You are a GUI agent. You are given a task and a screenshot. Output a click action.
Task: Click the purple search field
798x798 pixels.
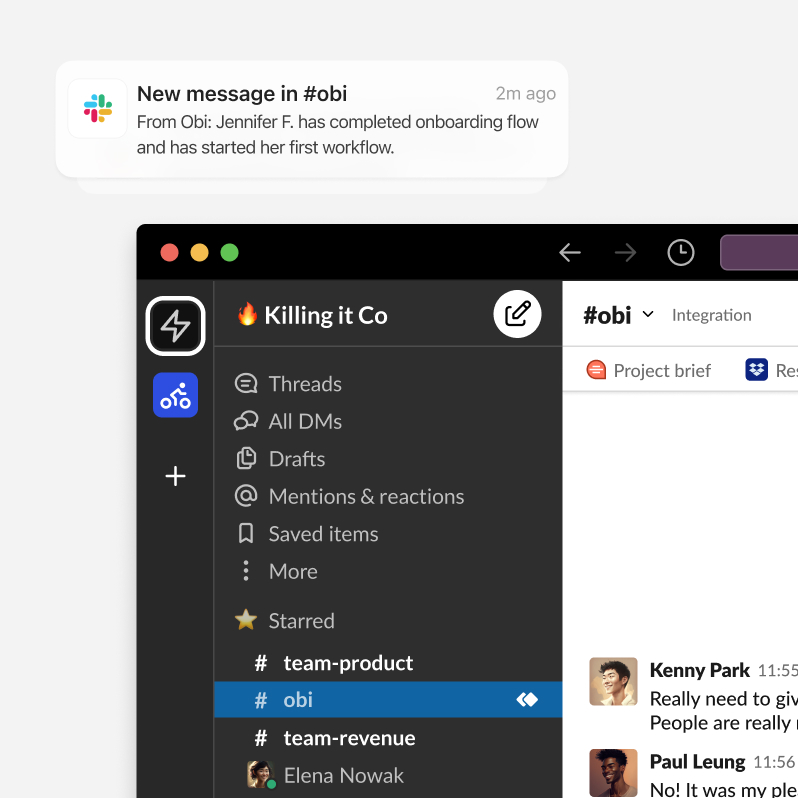(x=759, y=252)
